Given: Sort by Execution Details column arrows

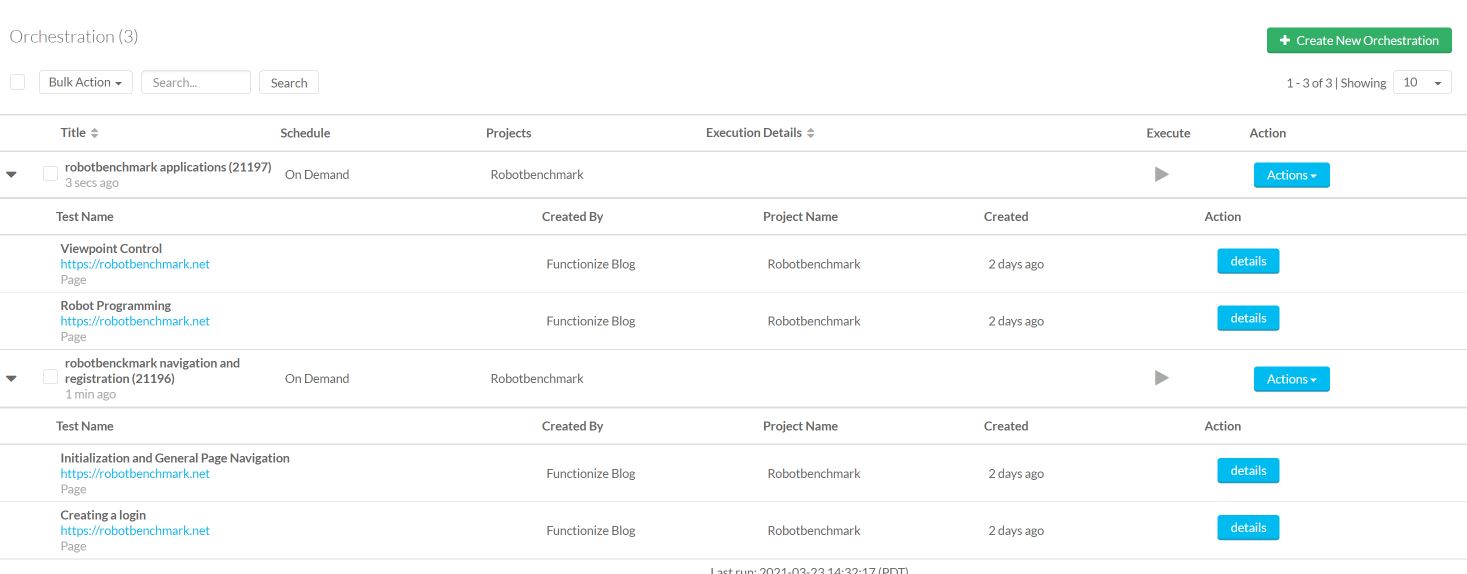Looking at the screenshot, I should pyautogui.click(x=811, y=133).
